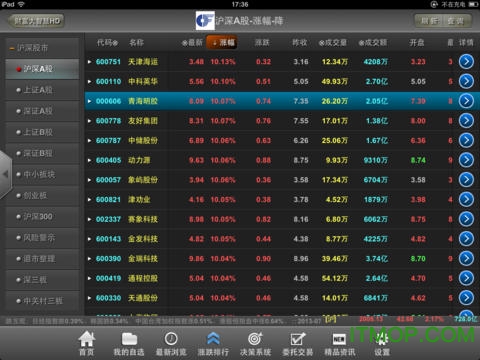The width and height of the screenshot is (480, 360).
Task: Select 深证A股 market category
Action: 42,111
